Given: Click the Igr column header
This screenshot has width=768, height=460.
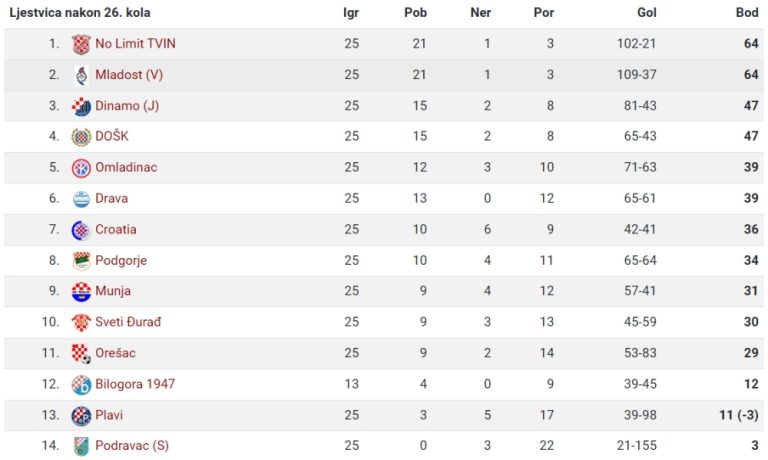Looking at the screenshot, I should pyautogui.click(x=351, y=13).
